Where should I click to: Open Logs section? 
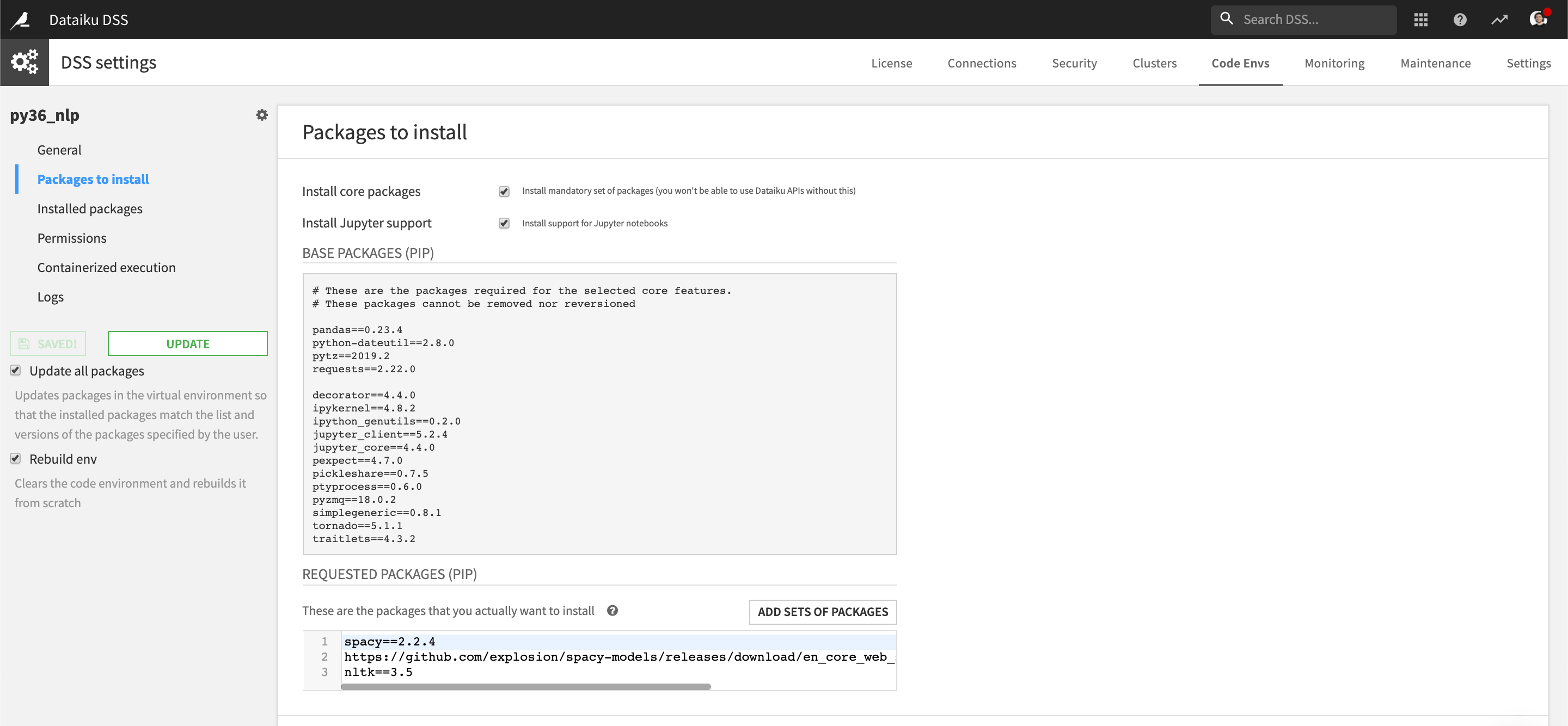point(50,297)
